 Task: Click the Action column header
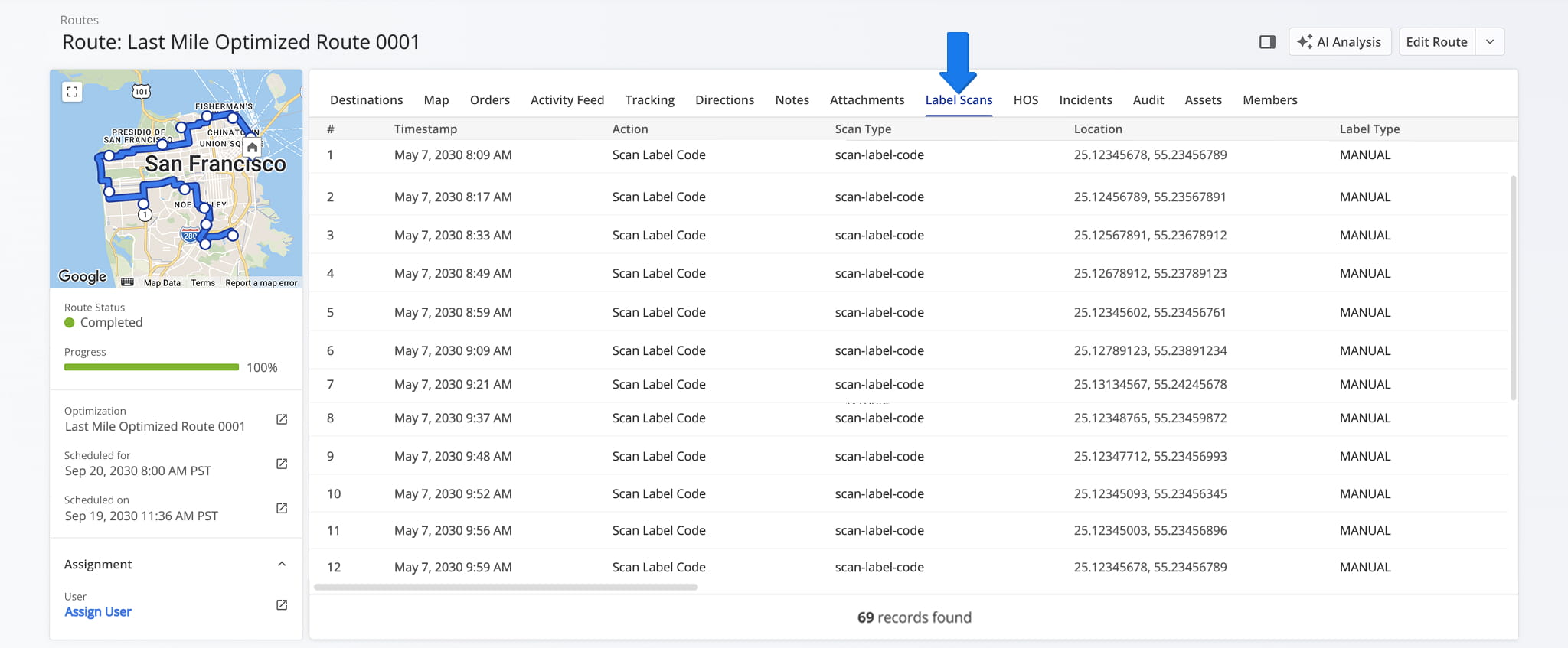630,129
